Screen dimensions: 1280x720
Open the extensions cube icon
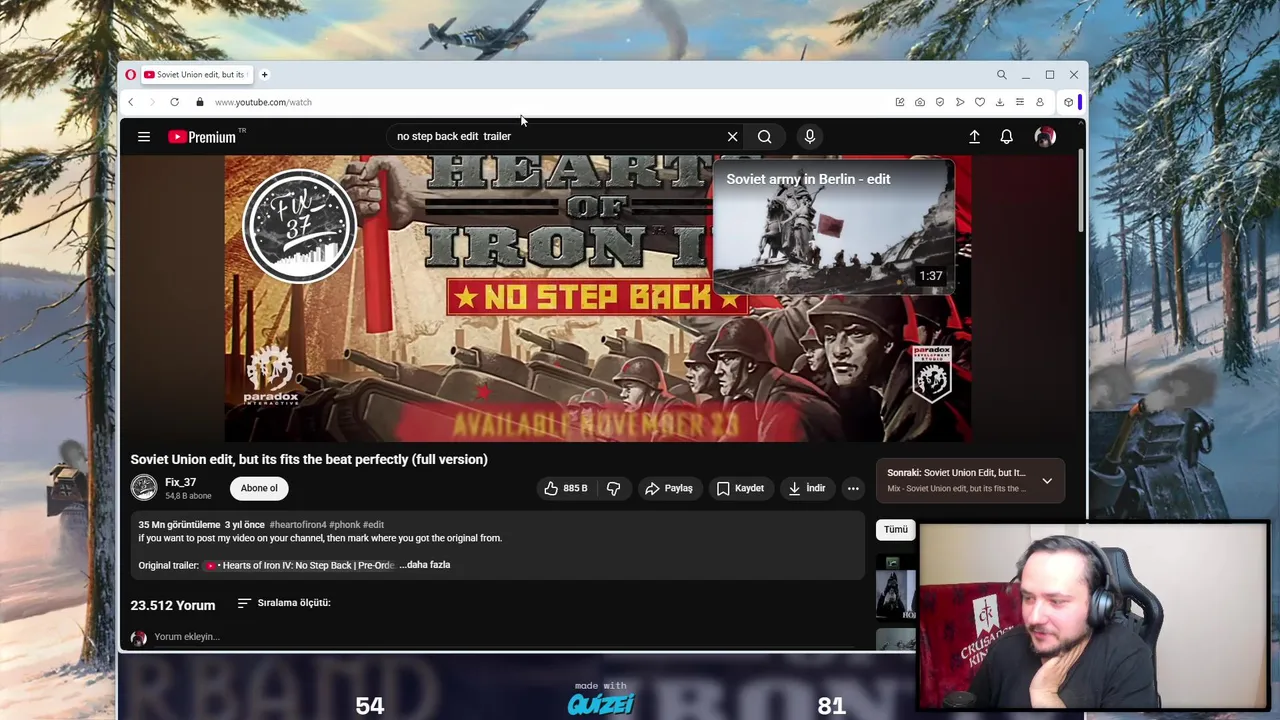point(1068,102)
